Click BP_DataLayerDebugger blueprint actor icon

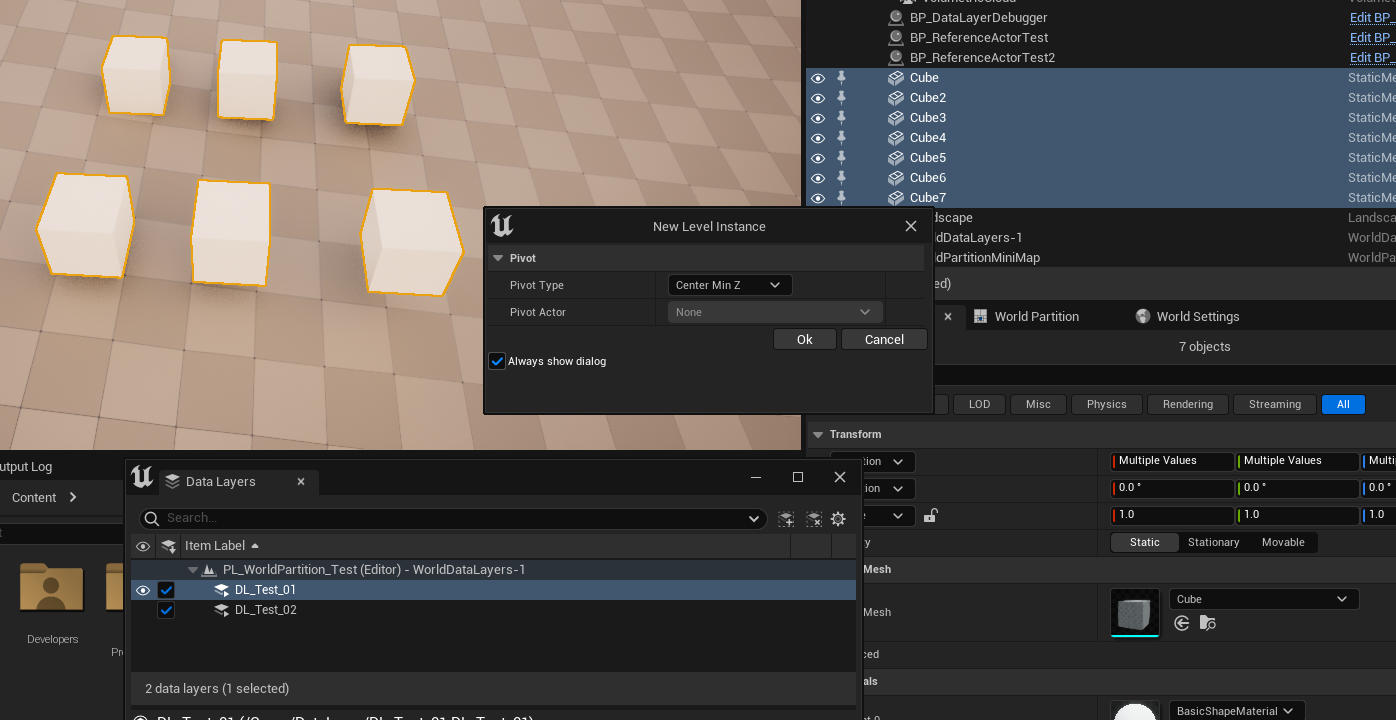click(896, 18)
